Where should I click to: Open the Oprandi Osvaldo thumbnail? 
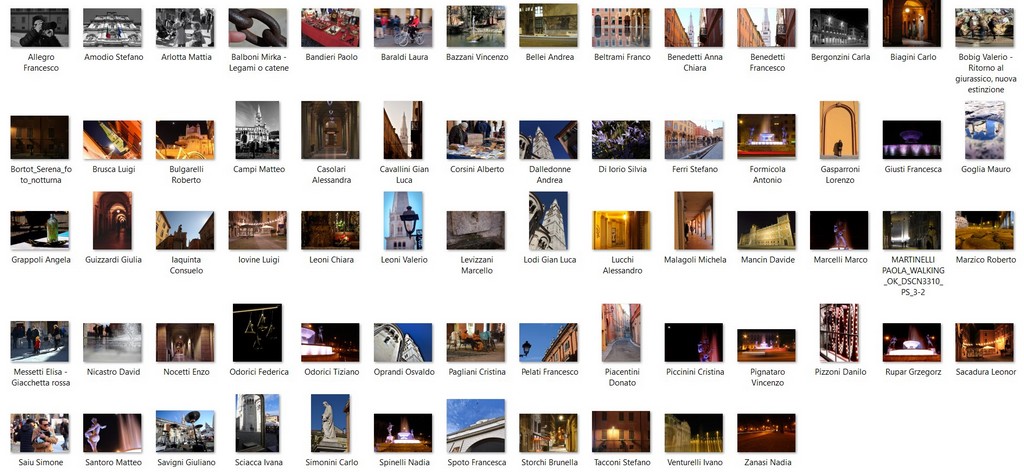[403, 342]
